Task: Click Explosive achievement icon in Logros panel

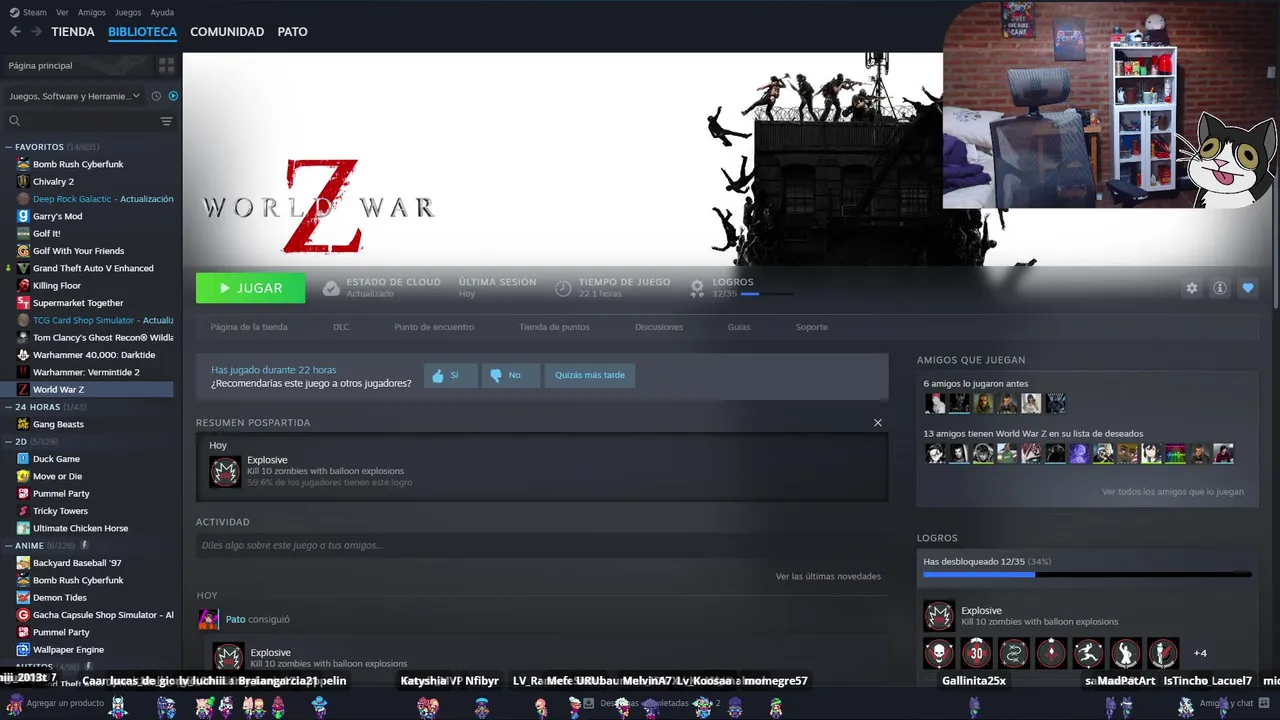Action: (x=939, y=615)
